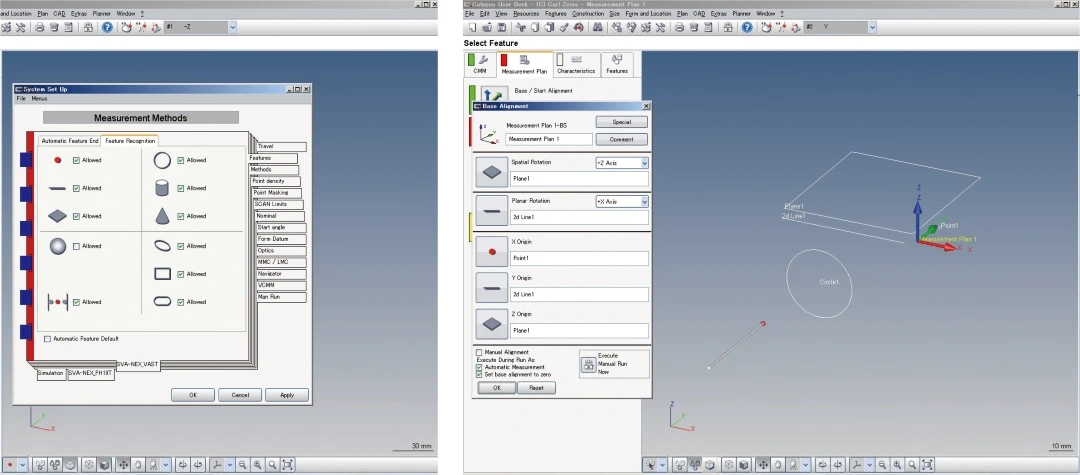Open the Characteristics tab
The image size is (1080, 475).
pos(576,66)
